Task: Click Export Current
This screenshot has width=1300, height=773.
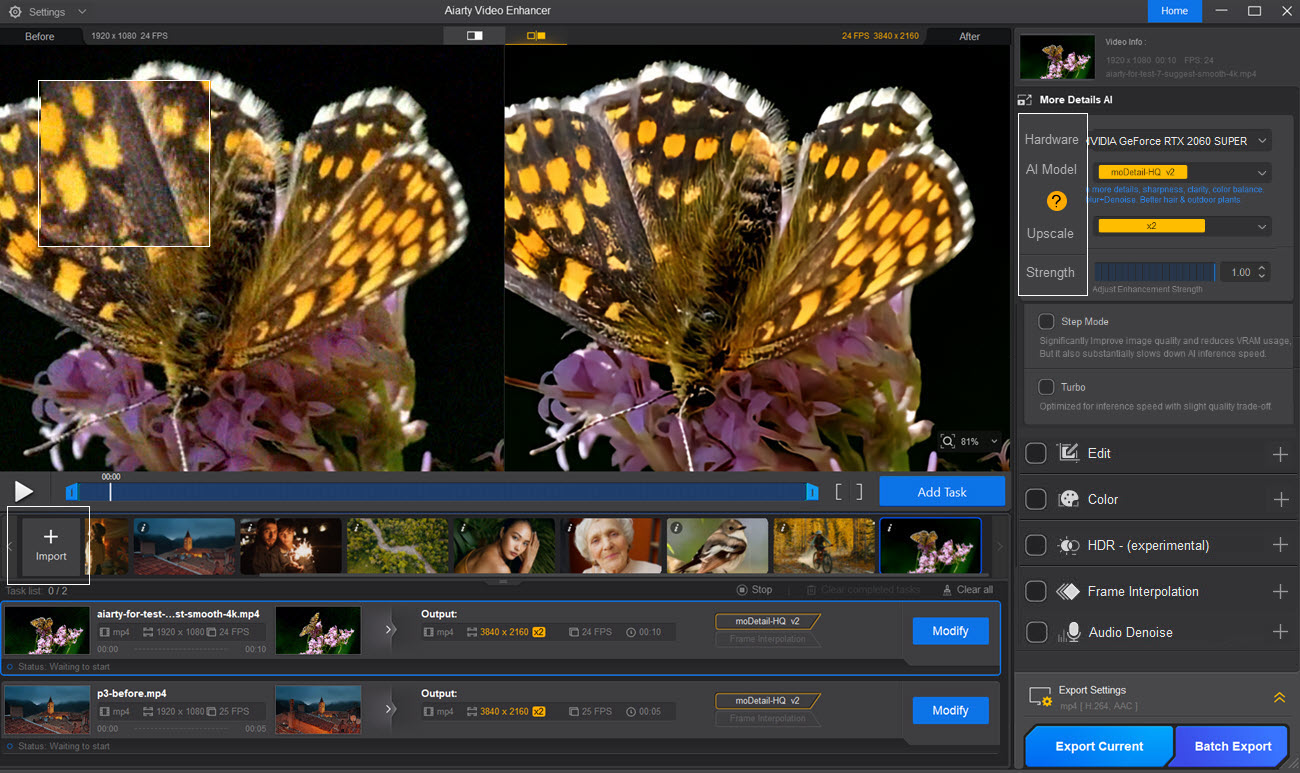Action: [1098, 746]
